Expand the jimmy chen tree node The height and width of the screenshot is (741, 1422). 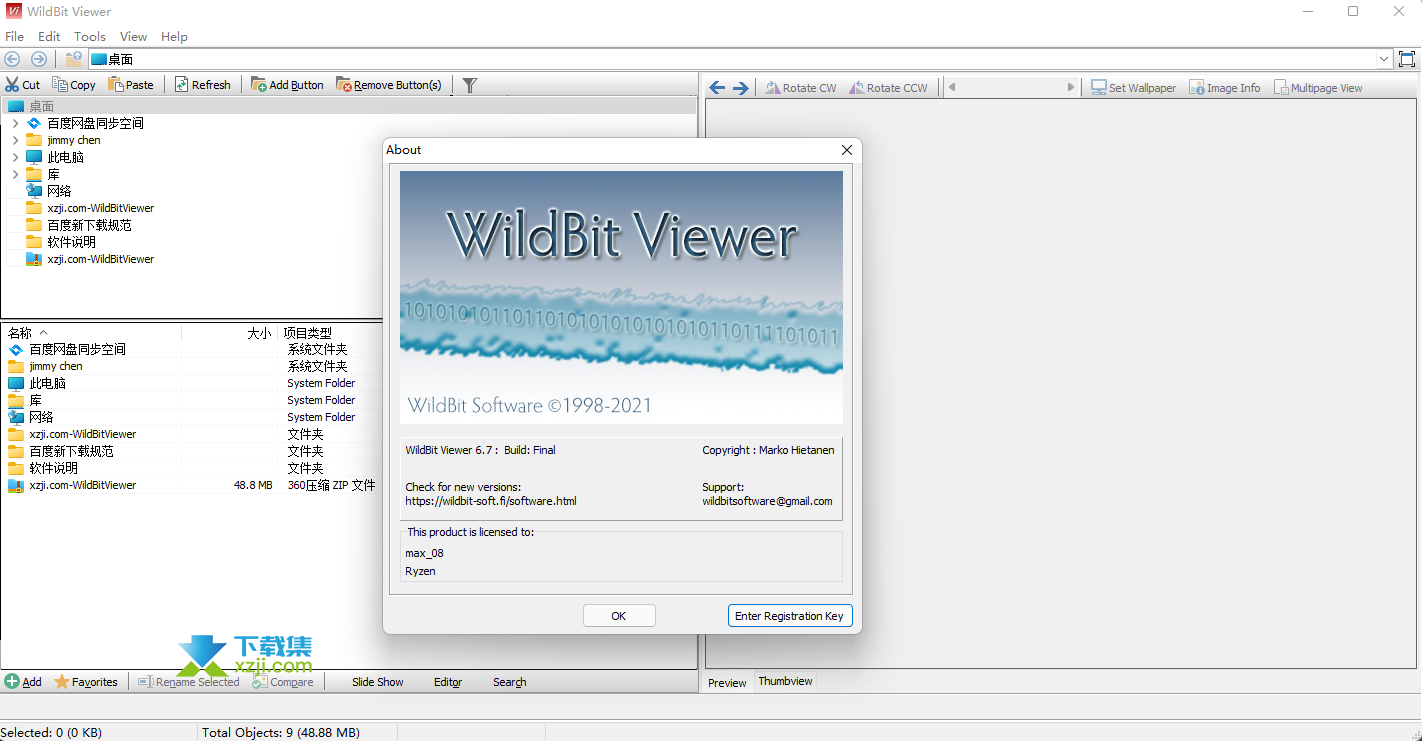click(x=15, y=140)
